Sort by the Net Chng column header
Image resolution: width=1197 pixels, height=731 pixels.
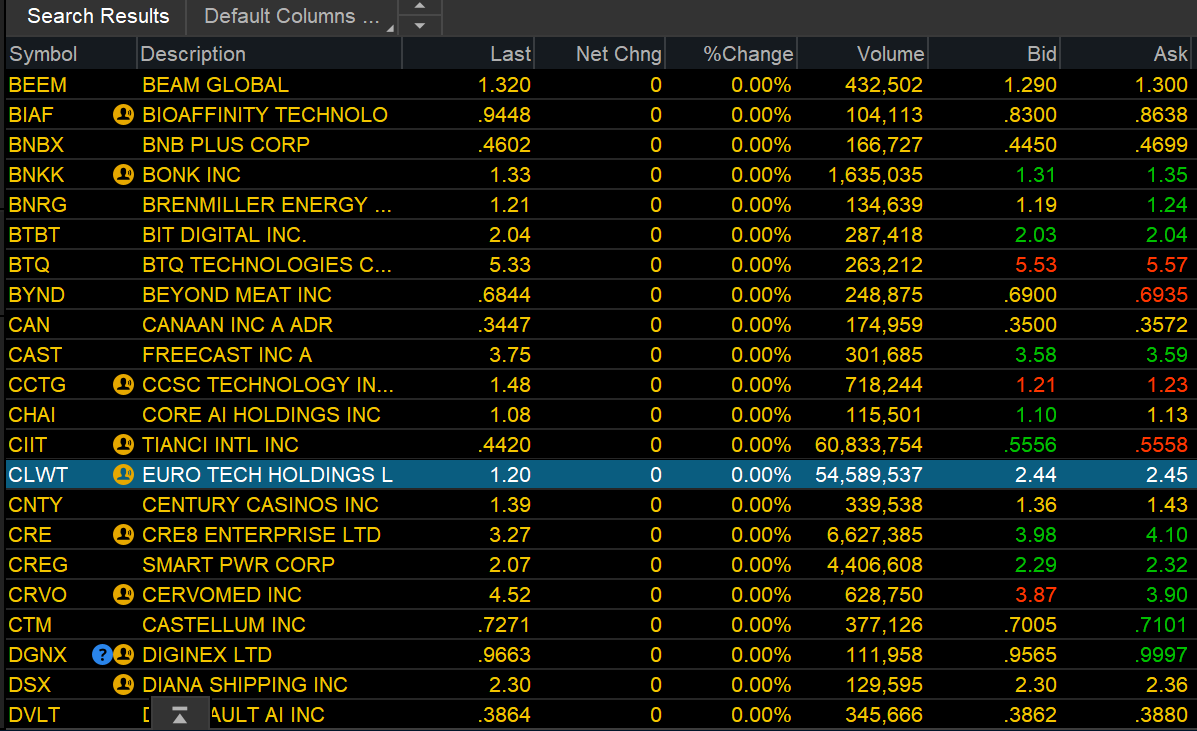pos(599,54)
